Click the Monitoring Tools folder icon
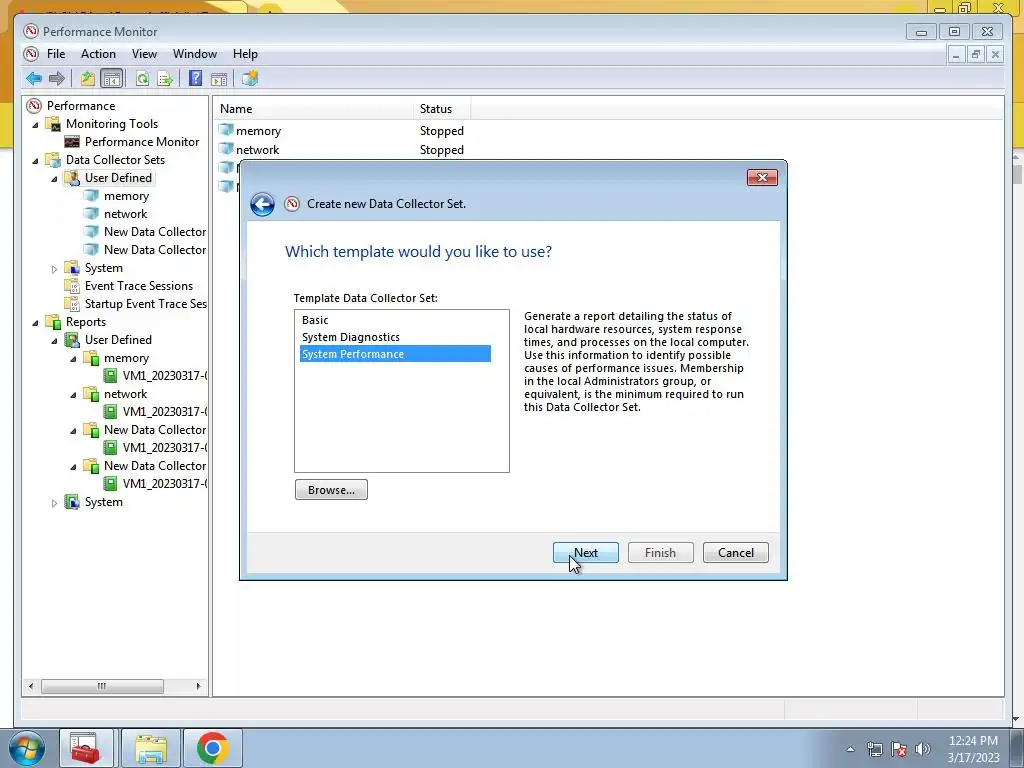The image size is (1024, 768). (x=54, y=123)
